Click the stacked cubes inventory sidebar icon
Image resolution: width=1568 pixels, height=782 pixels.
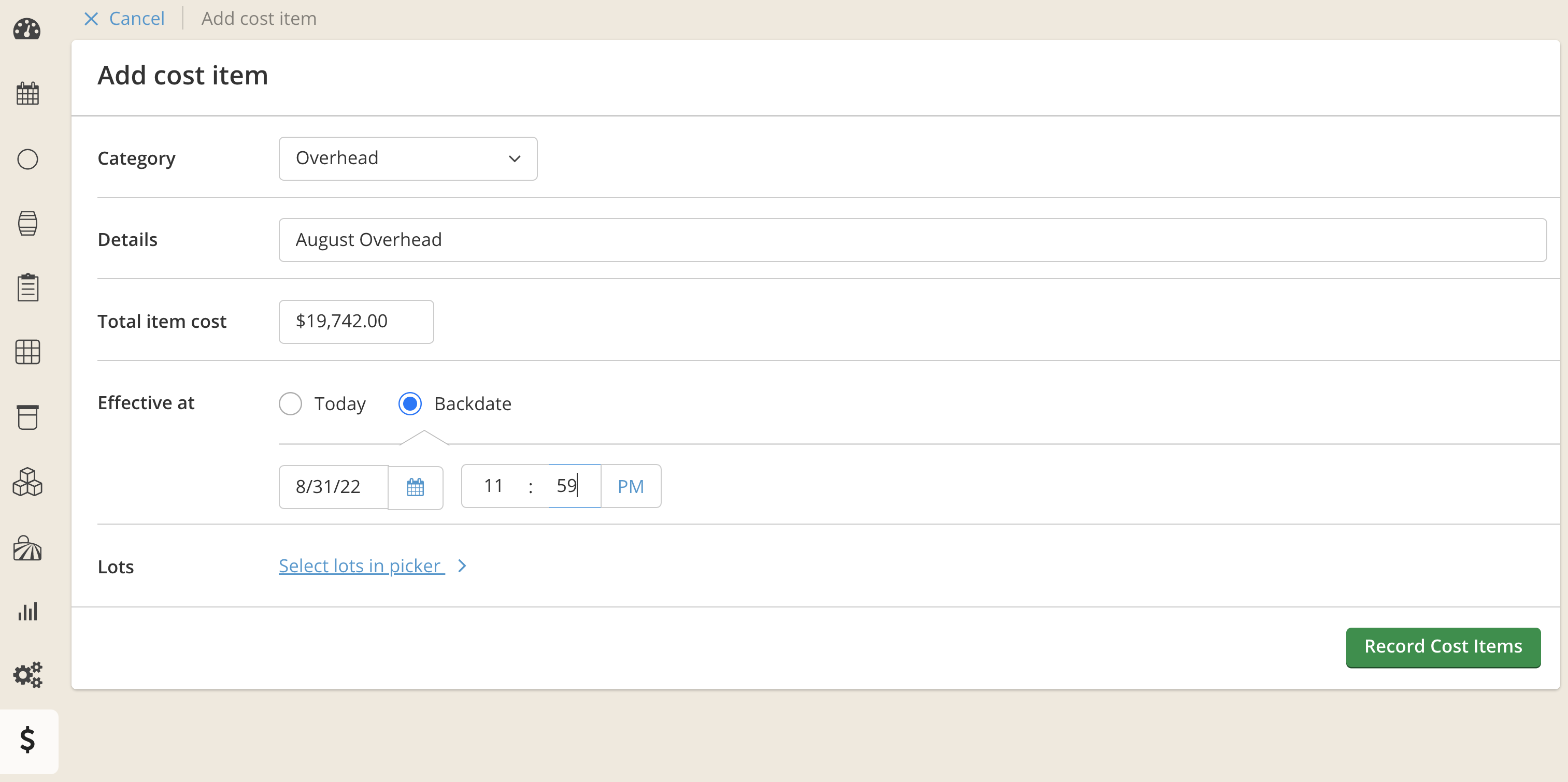(x=27, y=482)
